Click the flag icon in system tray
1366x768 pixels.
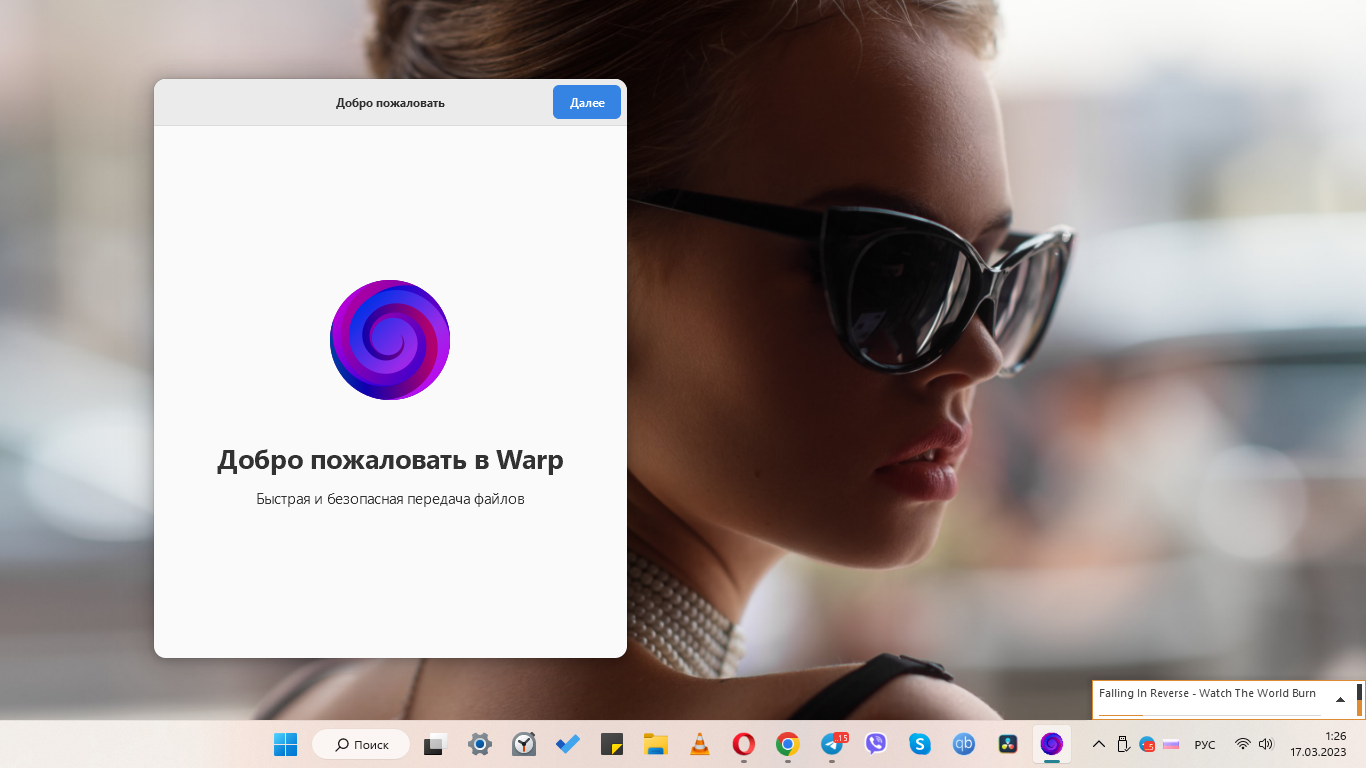1171,744
